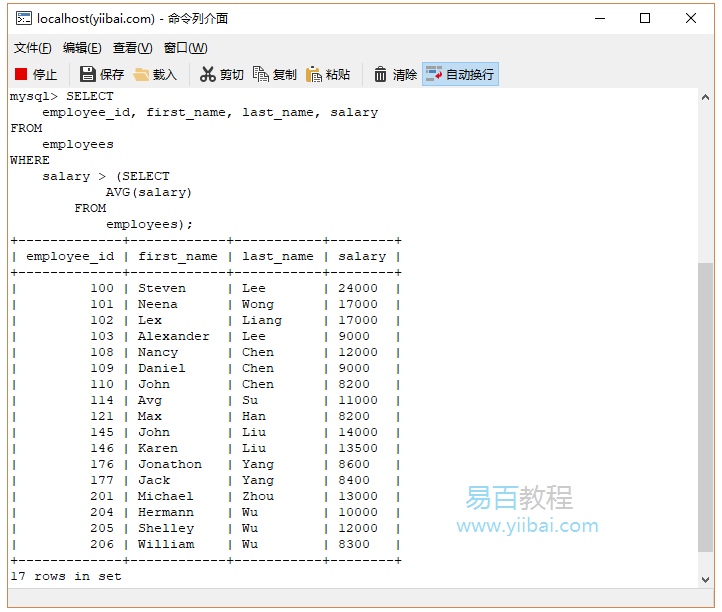Open the 查看(V) menu
This screenshot has width=722, height=612.
pyautogui.click(x=132, y=48)
